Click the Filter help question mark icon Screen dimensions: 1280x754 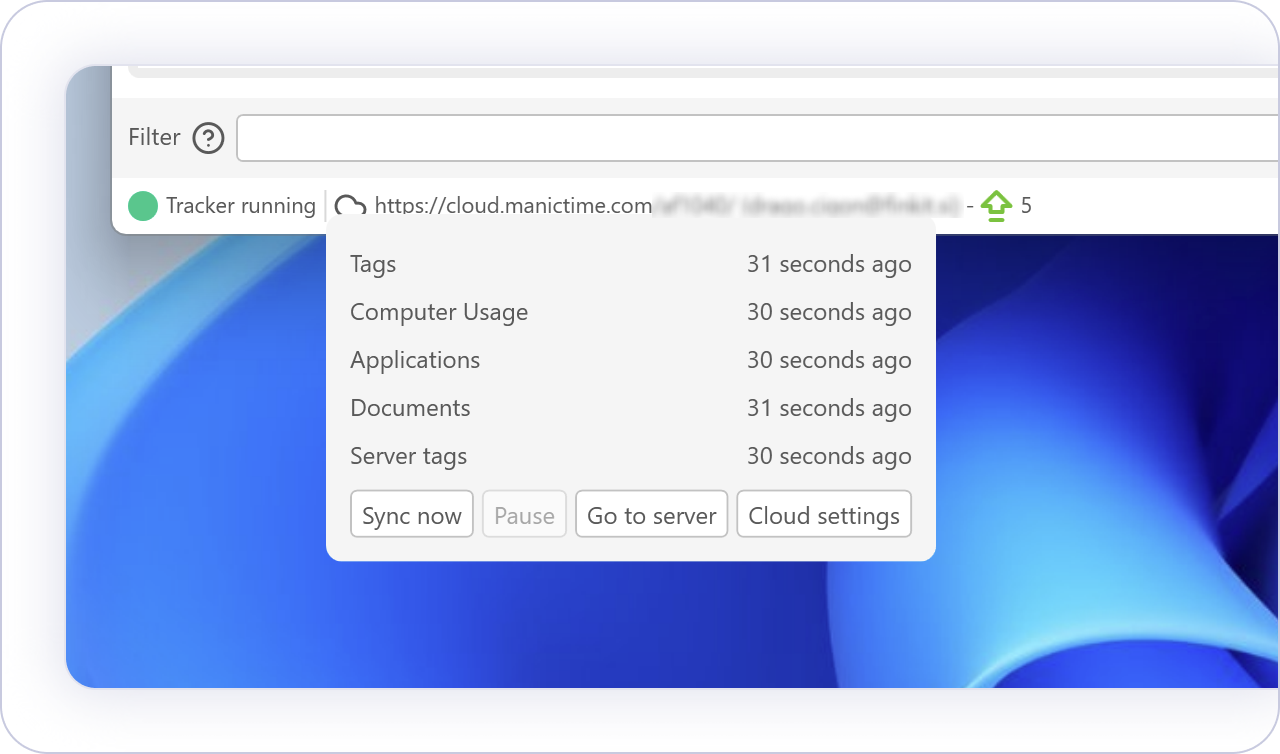coord(208,138)
